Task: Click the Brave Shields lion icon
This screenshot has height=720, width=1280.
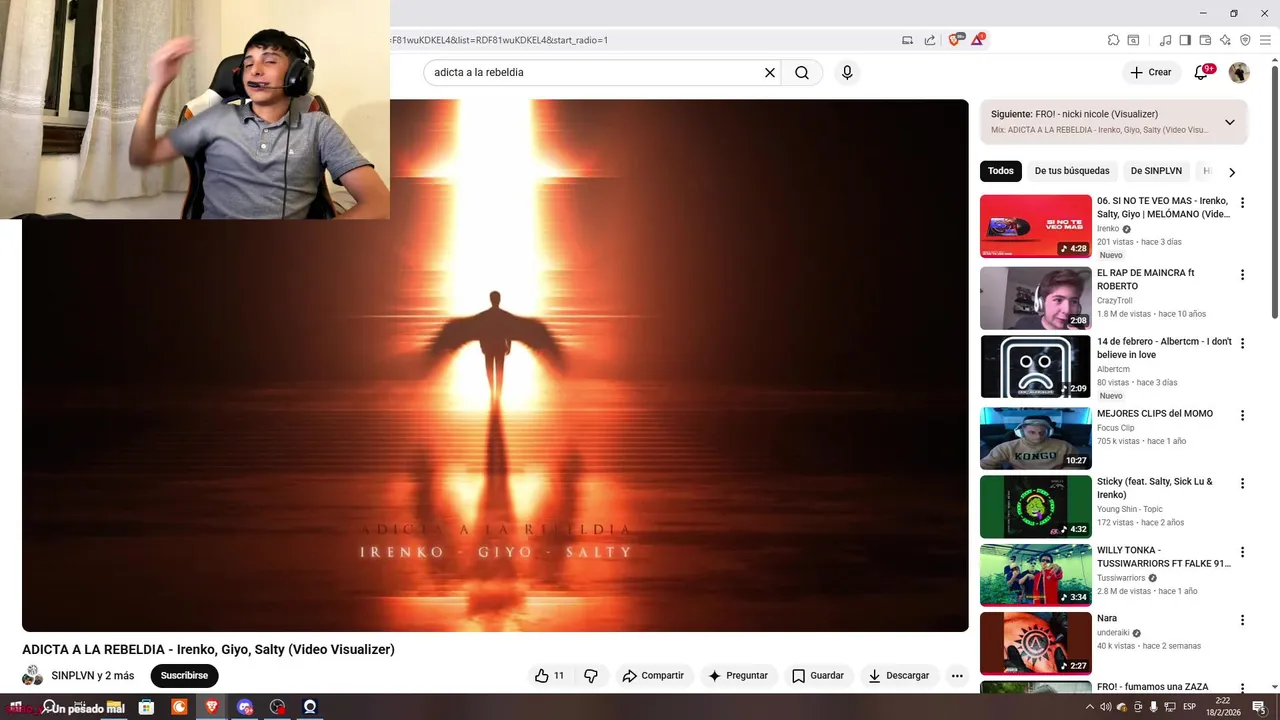Action: point(954,40)
